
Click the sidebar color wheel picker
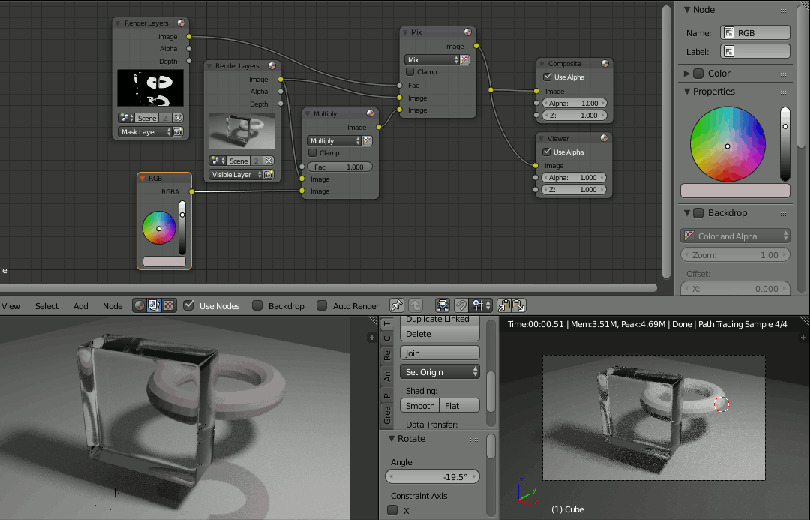(728, 144)
